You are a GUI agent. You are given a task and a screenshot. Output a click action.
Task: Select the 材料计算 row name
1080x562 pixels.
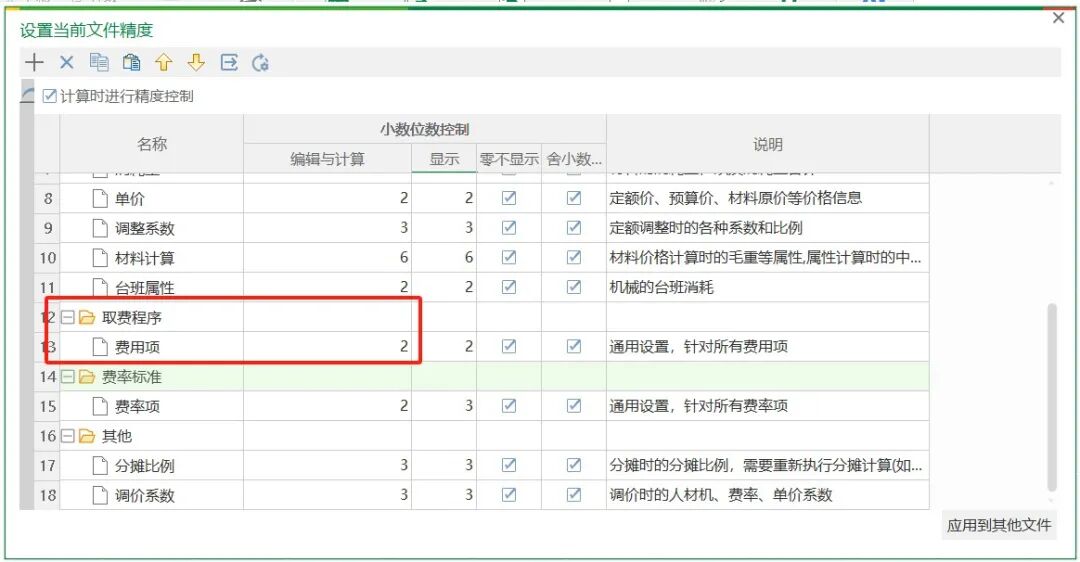pos(145,258)
